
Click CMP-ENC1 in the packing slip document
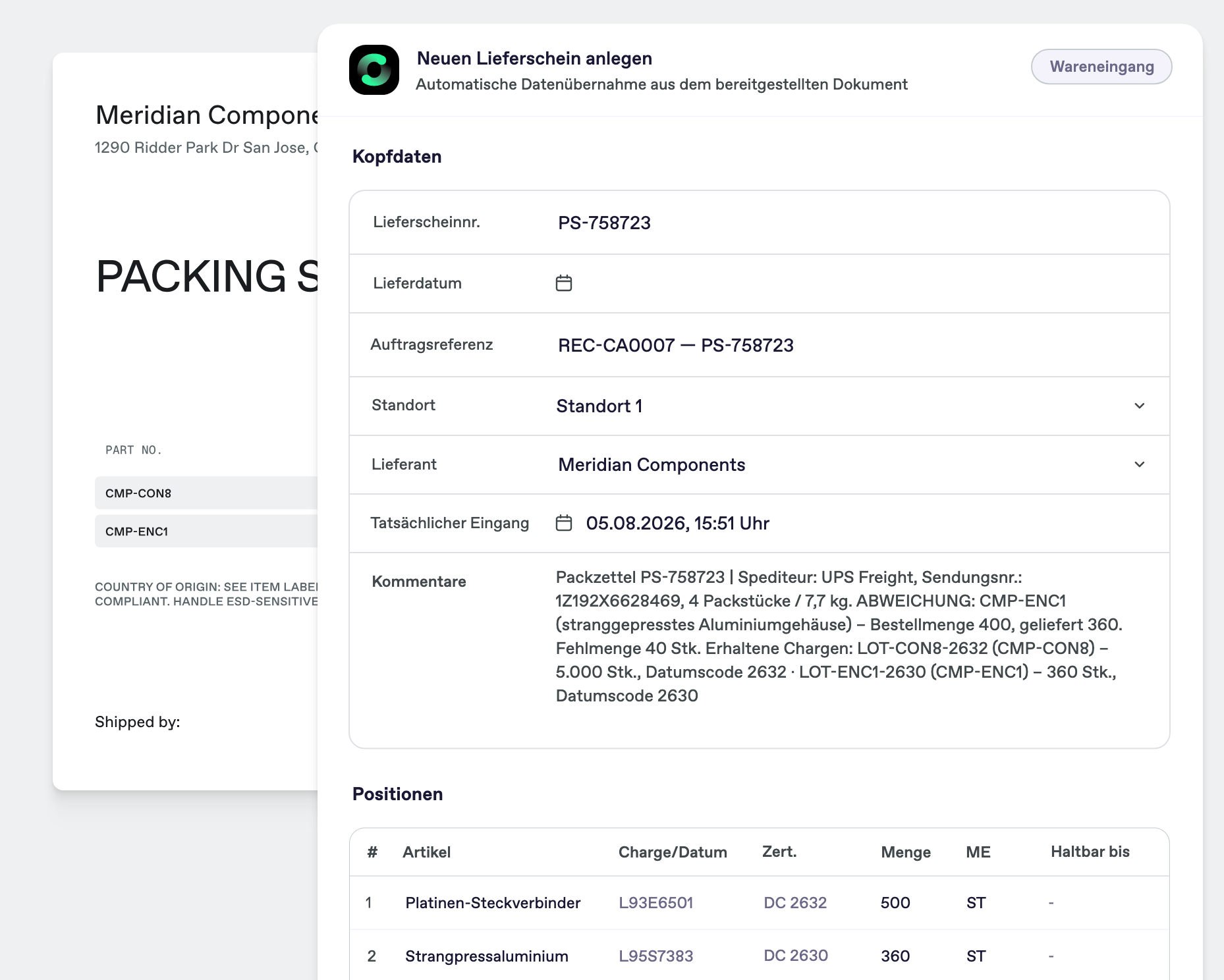click(x=137, y=531)
